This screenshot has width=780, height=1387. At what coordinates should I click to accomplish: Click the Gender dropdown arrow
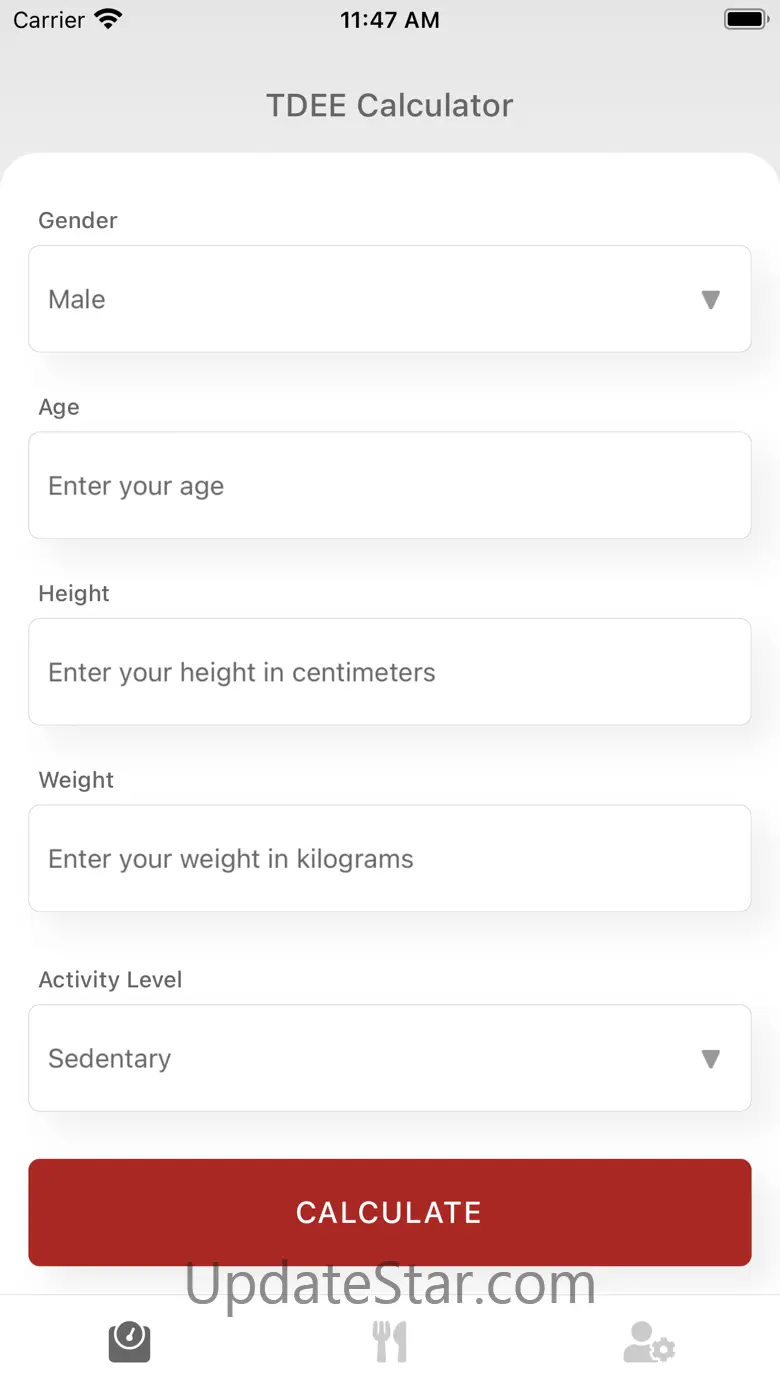710,300
